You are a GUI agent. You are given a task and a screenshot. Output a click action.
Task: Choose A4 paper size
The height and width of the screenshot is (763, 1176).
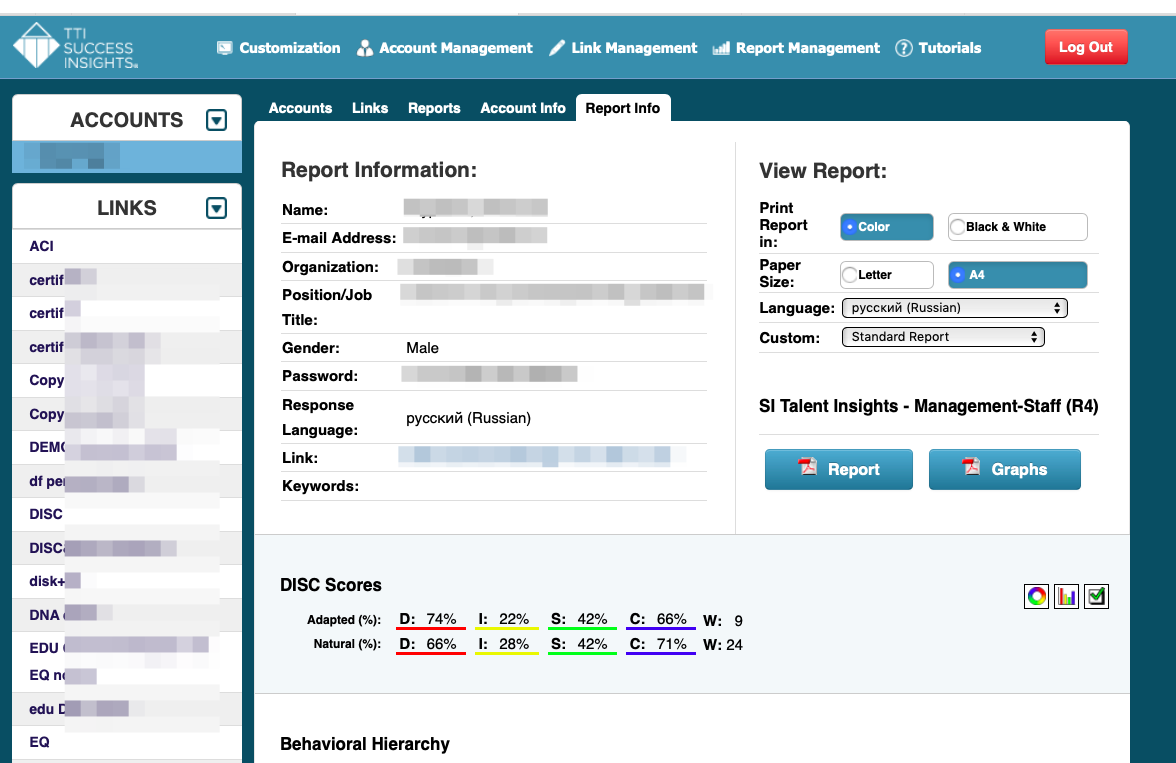[1017, 275]
